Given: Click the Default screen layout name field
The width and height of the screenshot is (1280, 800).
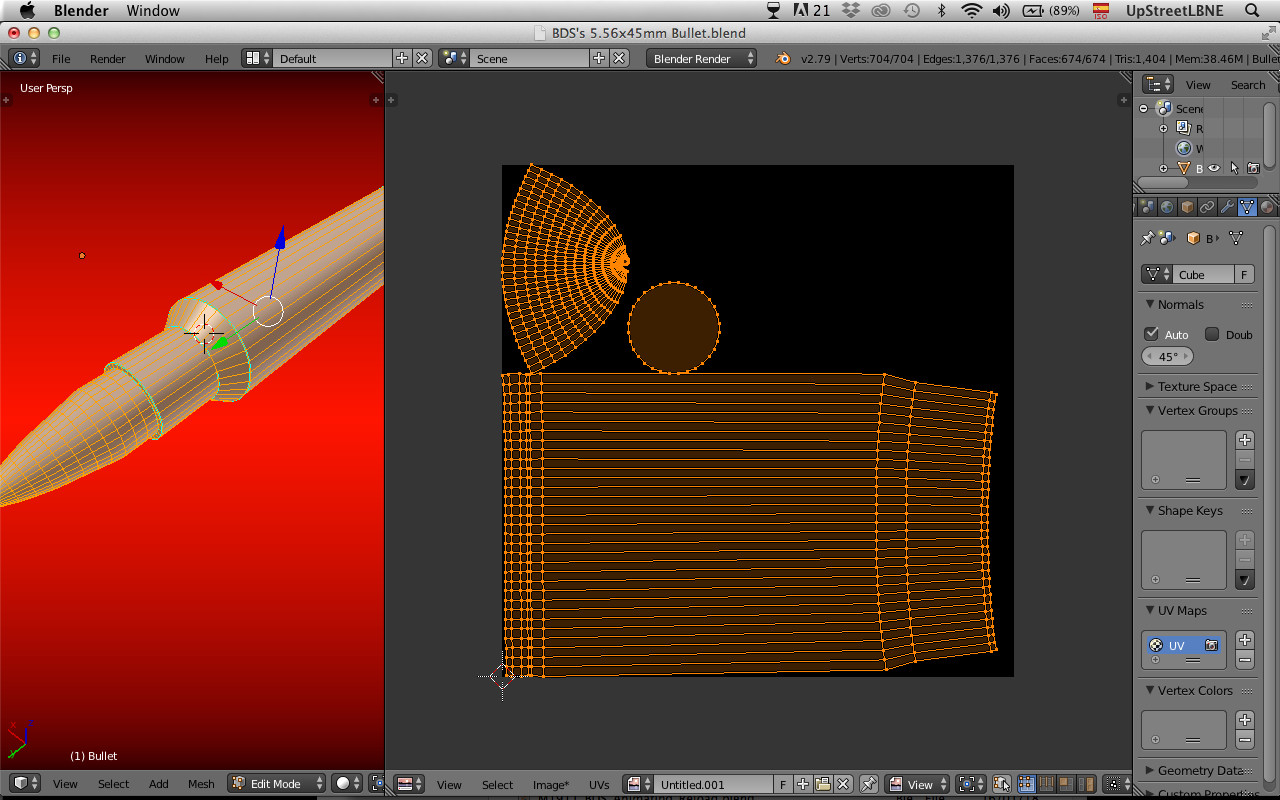Looking at the screenshot, I should (332, 58).
